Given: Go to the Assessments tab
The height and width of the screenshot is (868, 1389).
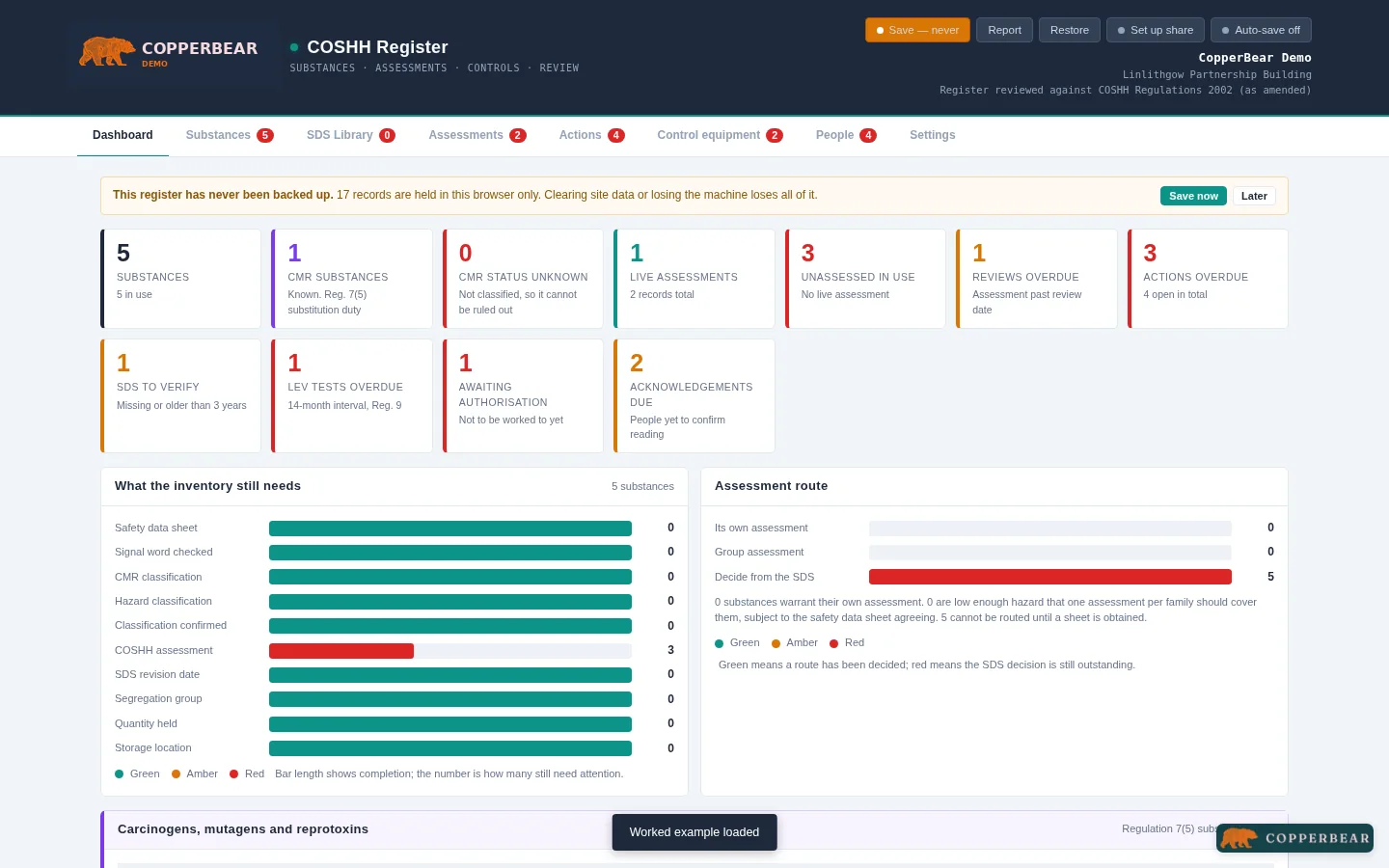Looking at the screenshot, I should tap(477, 135).
